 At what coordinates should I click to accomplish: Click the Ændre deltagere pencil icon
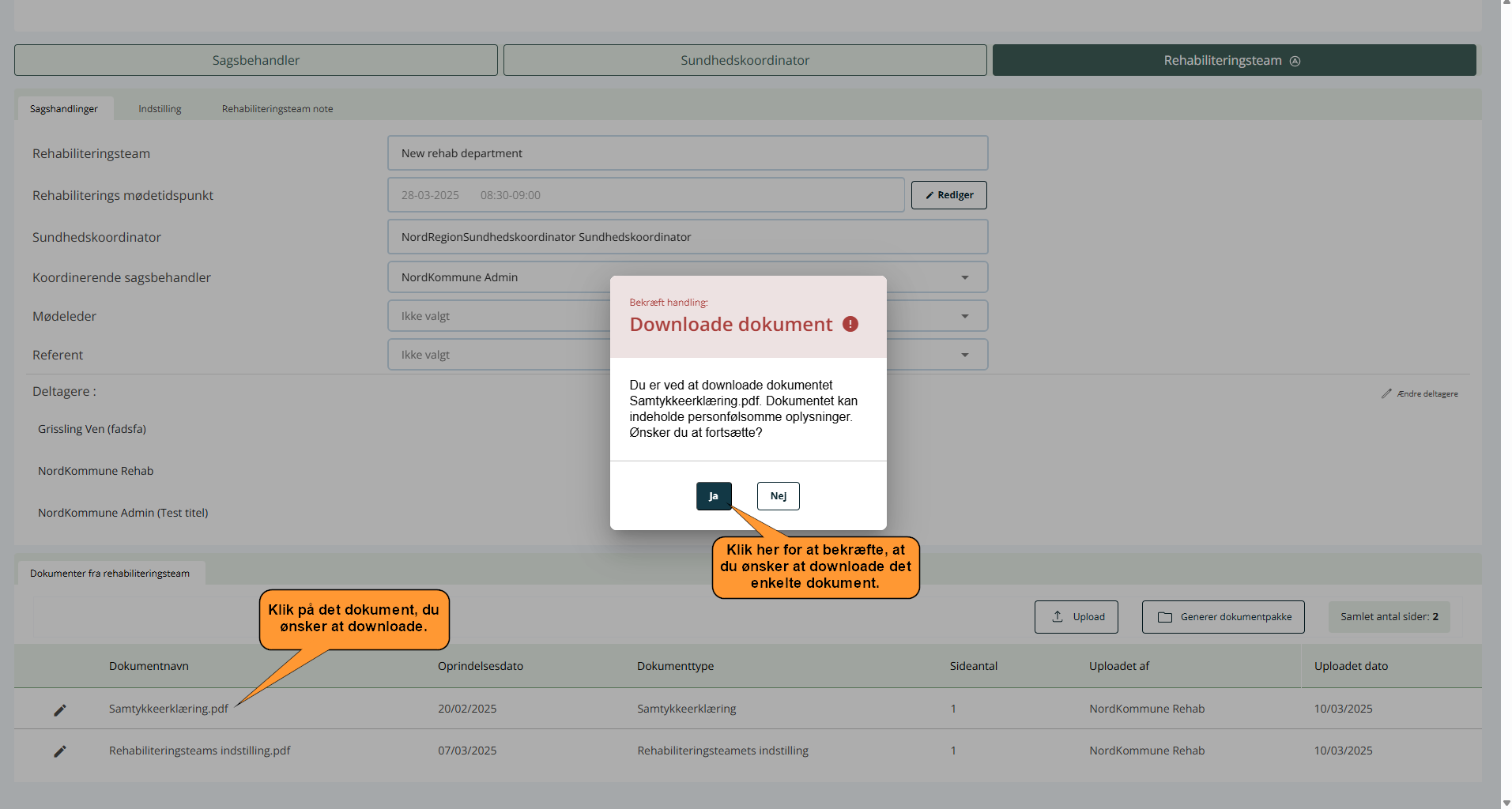[x=1386, y=393]
